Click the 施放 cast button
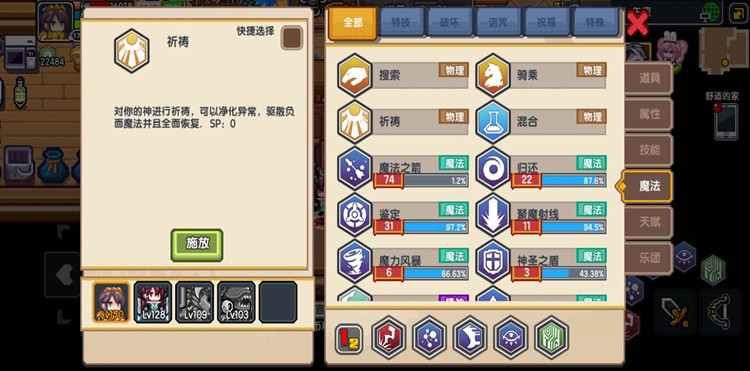 (x=197, y=244)
